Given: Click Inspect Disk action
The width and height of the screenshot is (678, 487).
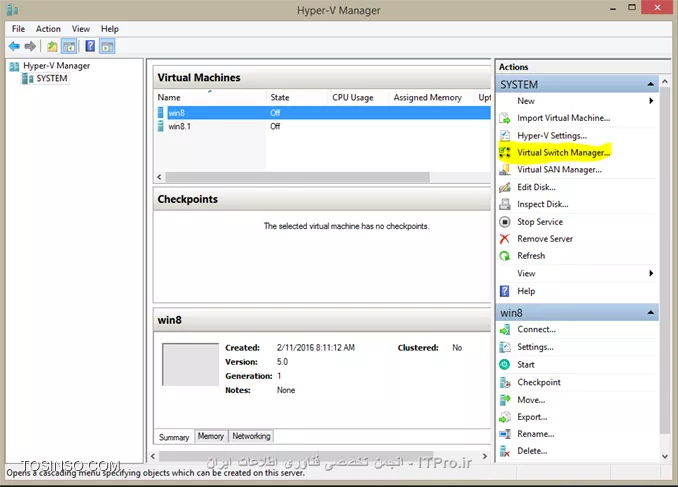Looking at the screenshot, I should (543, 204).
